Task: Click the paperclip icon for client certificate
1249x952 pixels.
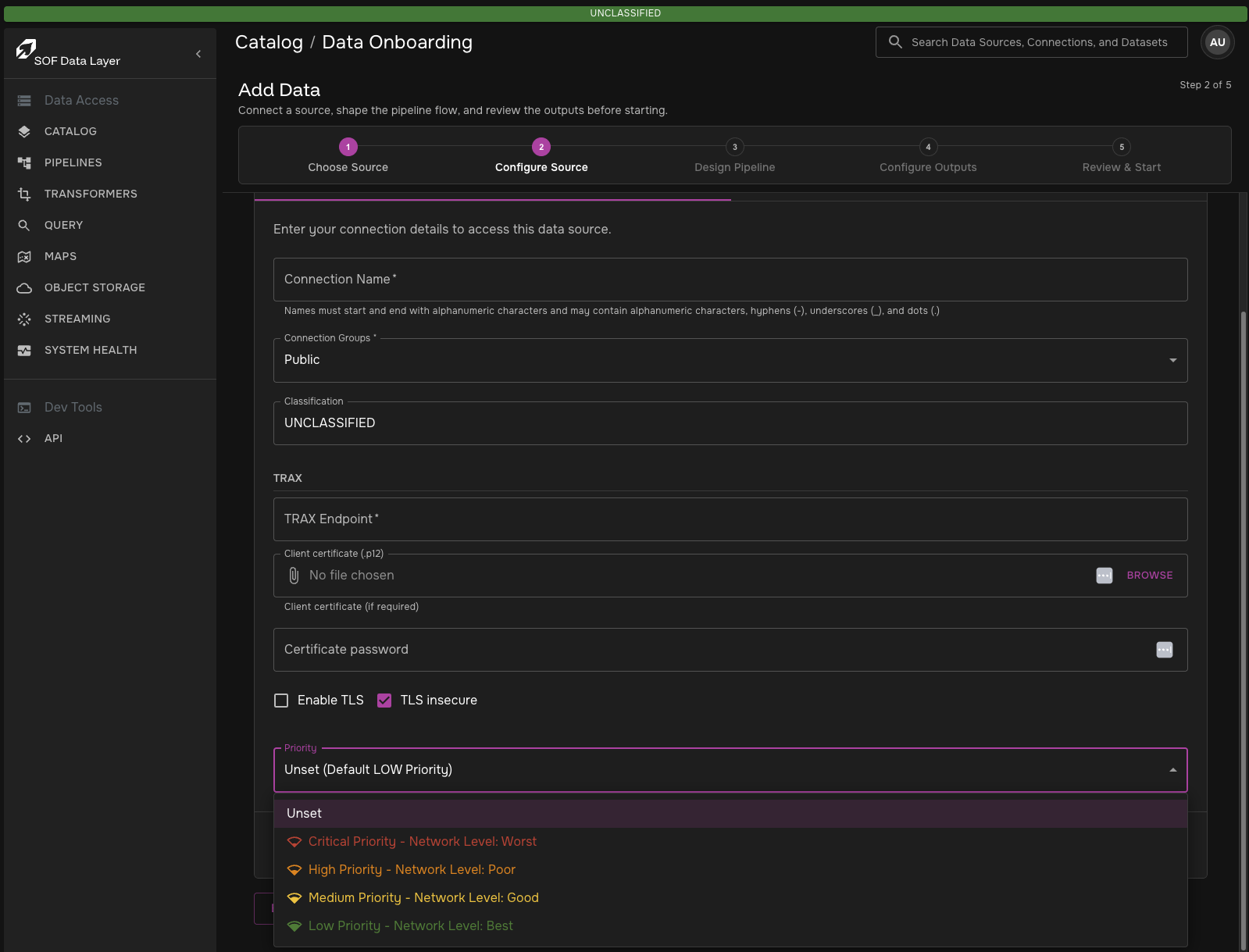Action: [x=294, y=576]
